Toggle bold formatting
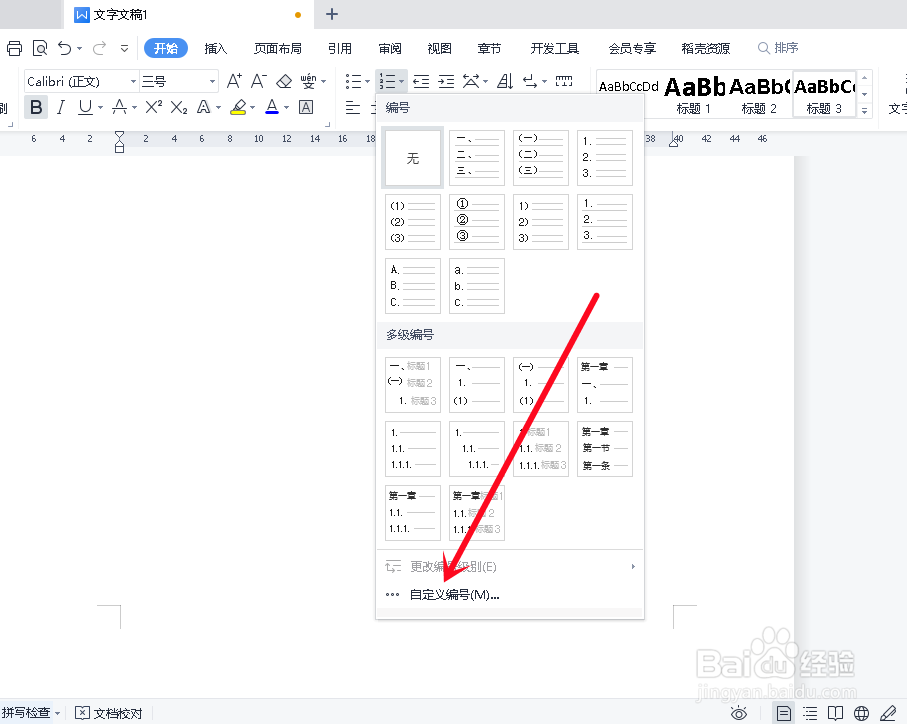This screenshot has width=907, height=724. 36,107
